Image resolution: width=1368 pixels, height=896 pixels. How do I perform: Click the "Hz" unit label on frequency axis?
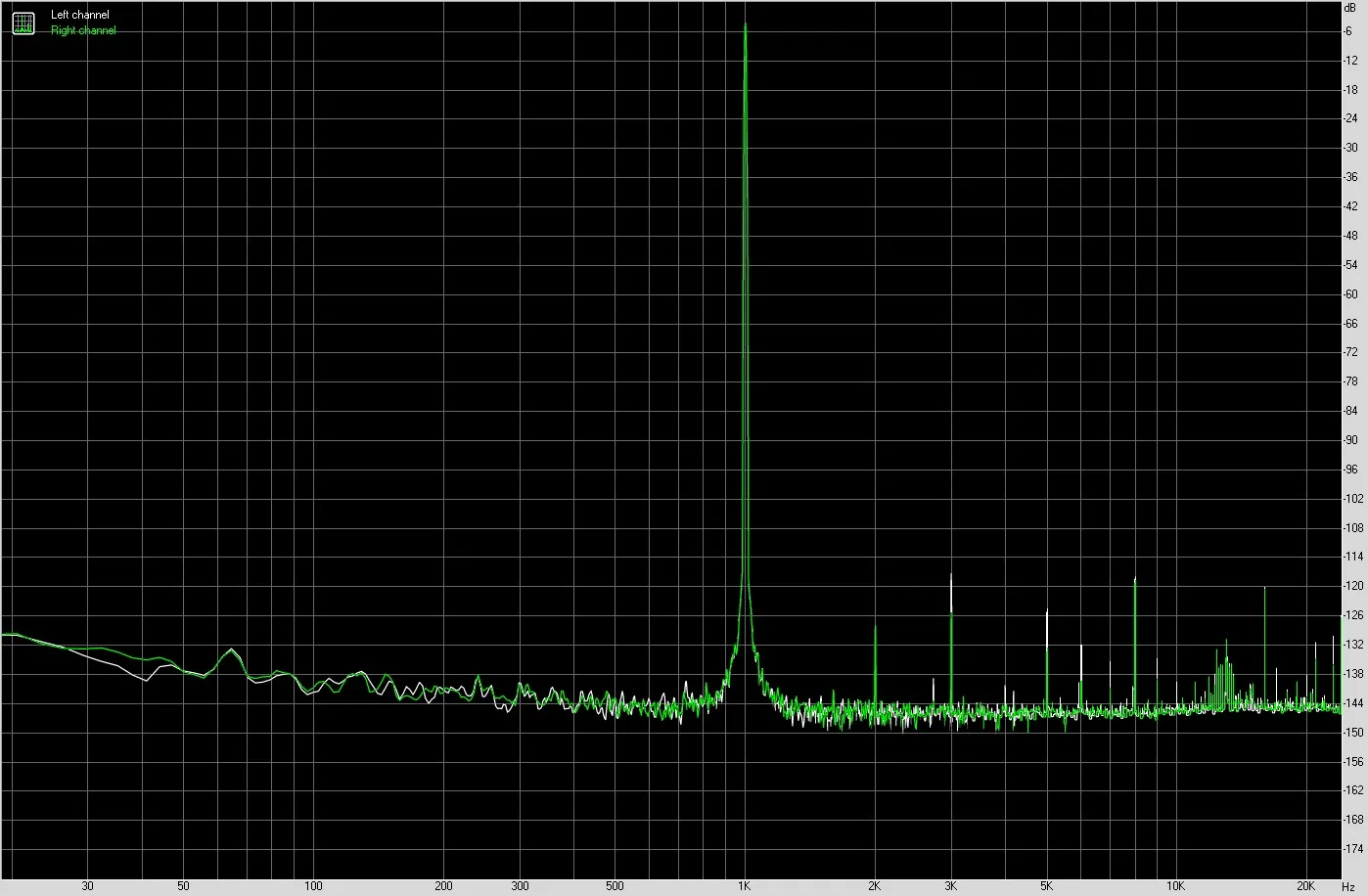[x=1348, y=886]
